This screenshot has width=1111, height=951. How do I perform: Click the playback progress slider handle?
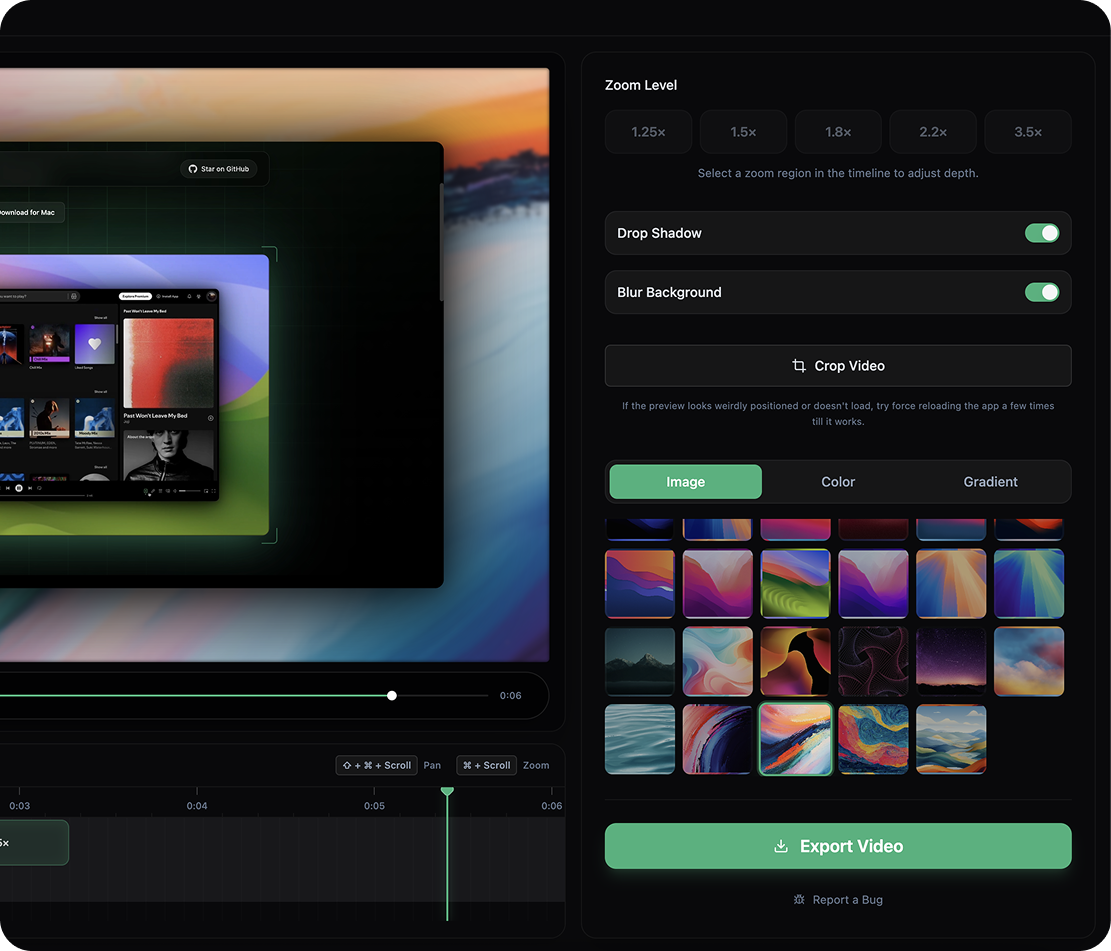[391, 695]
